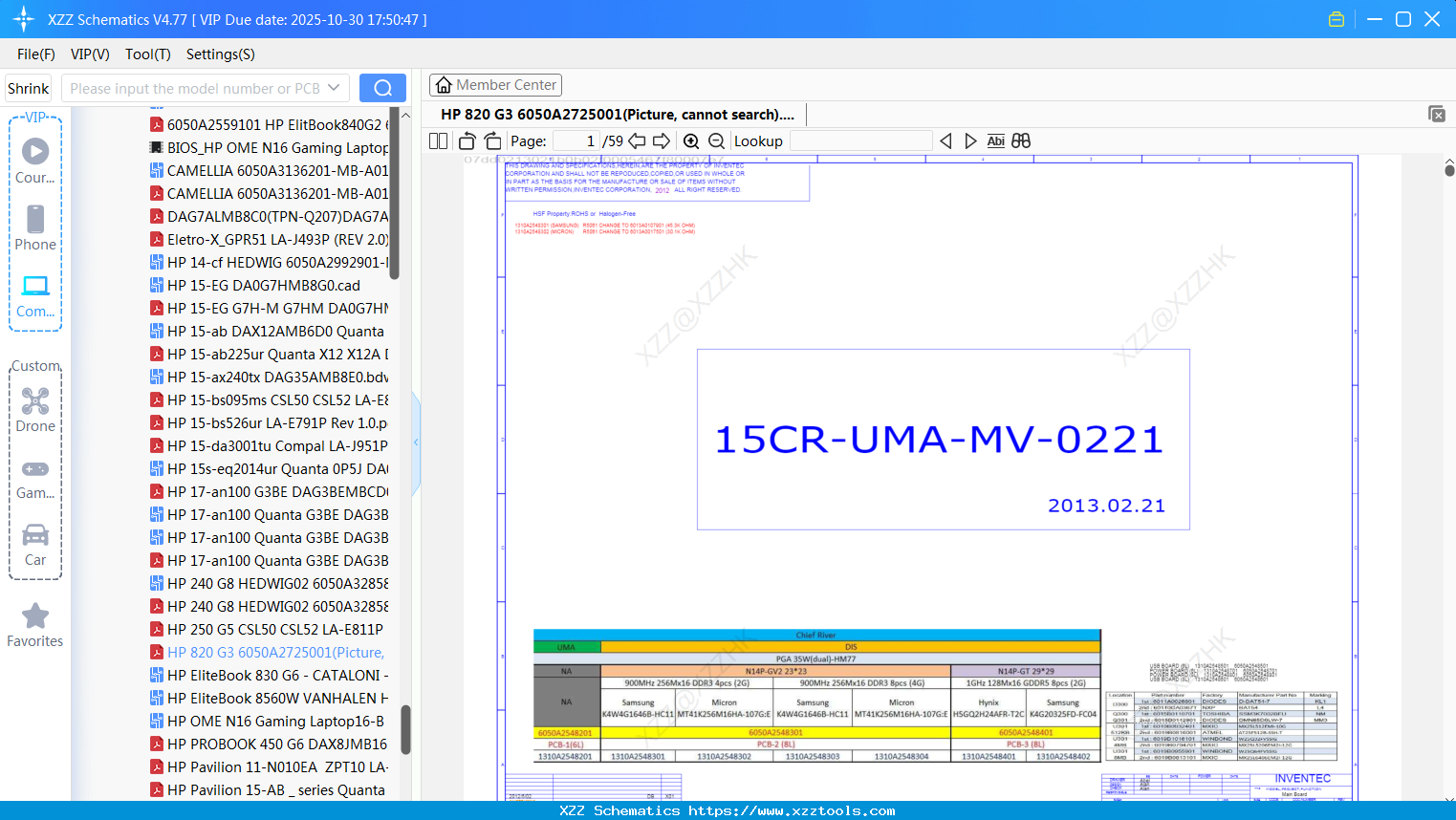Open the Tool(T) menu
The height and width of the screenshot is (820, 1456).
pyautogui.click(x=148, y=54)
